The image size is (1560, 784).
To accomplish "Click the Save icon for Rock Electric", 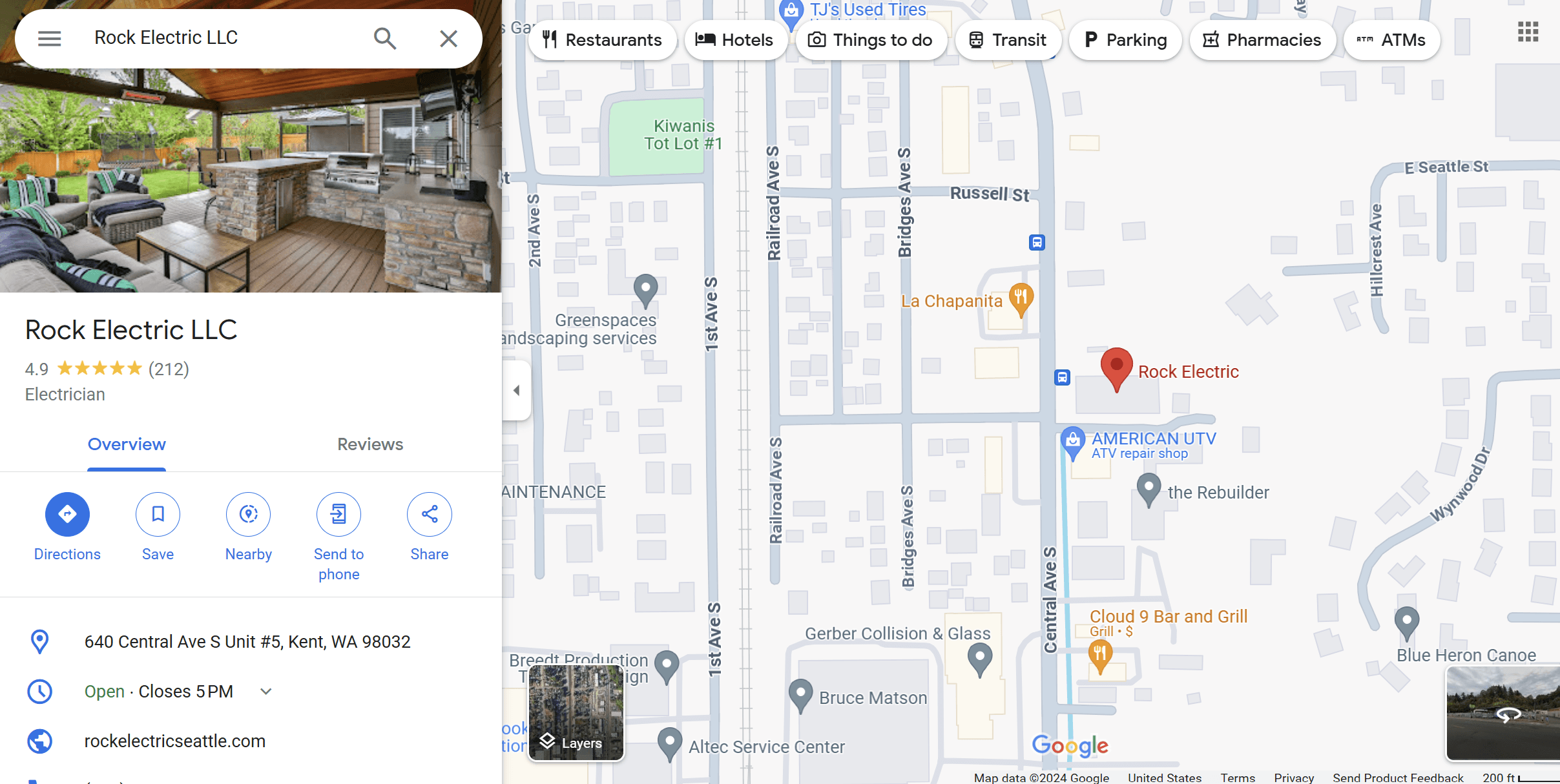I will 158,514.
